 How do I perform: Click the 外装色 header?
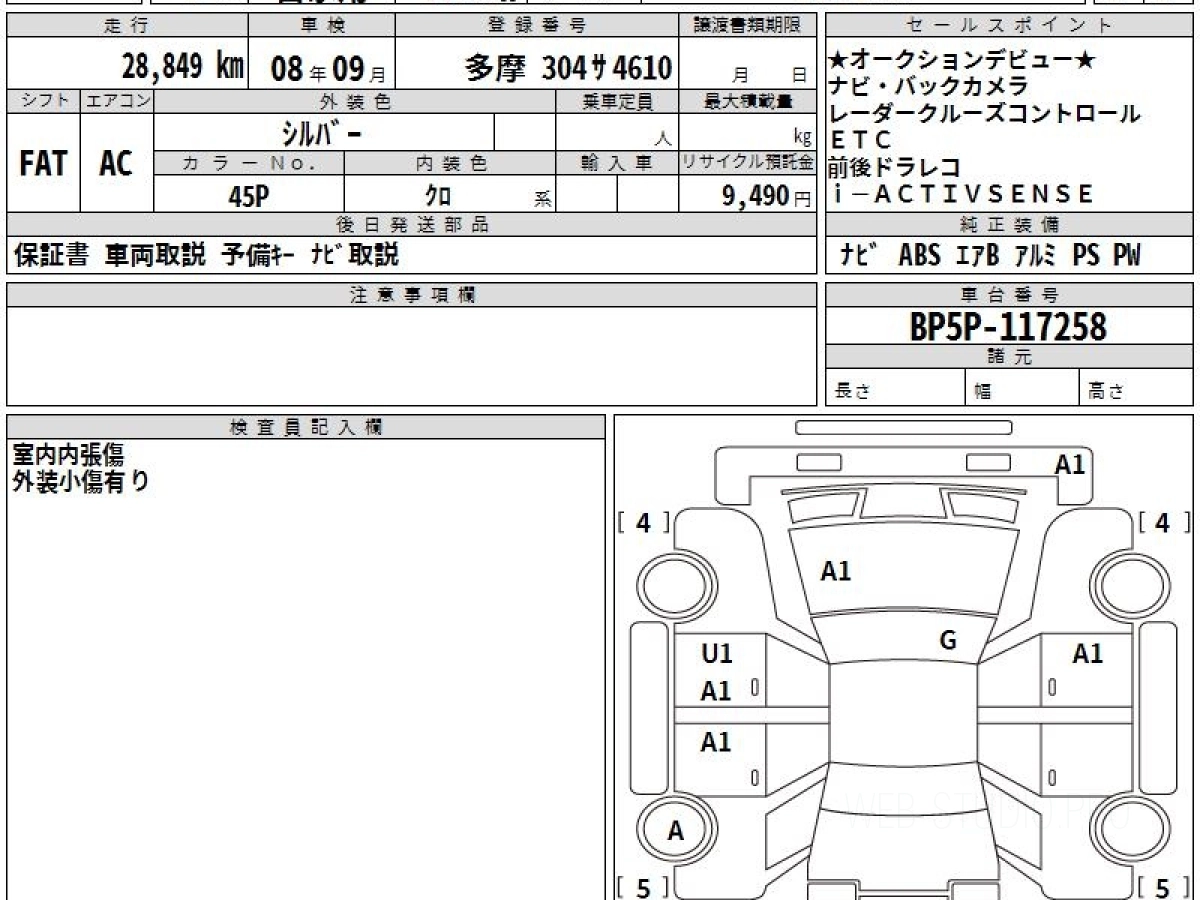click(355, 101)
